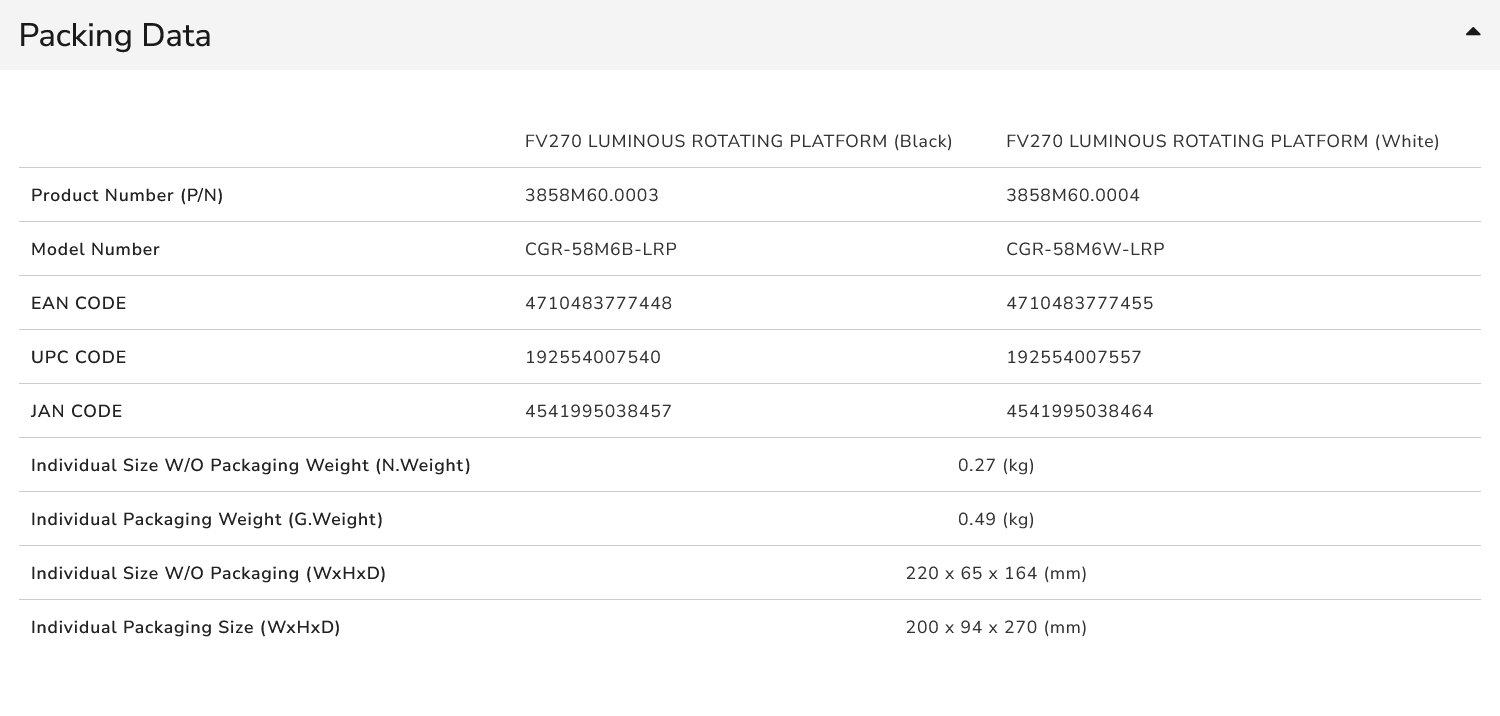Click the FV270 Black column header
The image size is (1500, 716).
(x=738, y=141)
